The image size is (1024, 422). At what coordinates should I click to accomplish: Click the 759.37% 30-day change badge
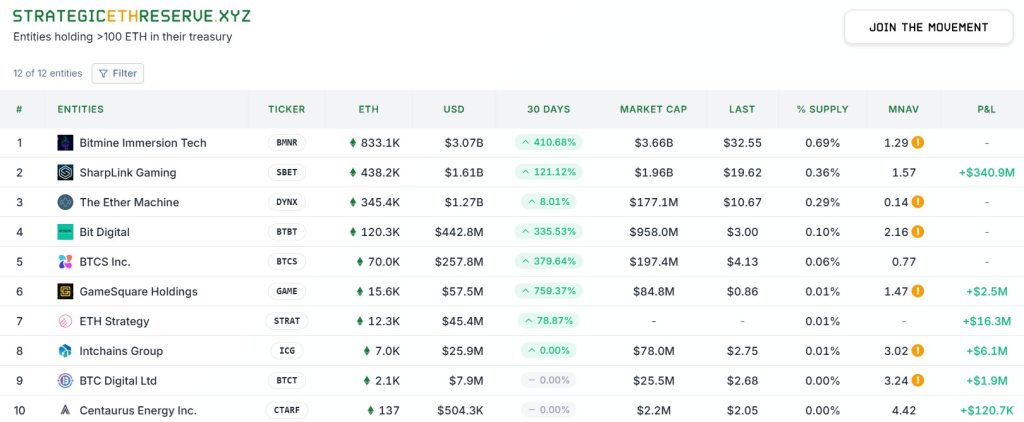[549, 291]
